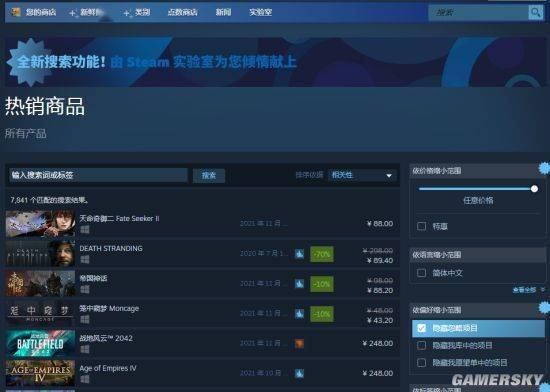The height and width of the screenshot is (392, 550).
Task: Click the 热销商品 heading
Action: click(x=45, y=106)
